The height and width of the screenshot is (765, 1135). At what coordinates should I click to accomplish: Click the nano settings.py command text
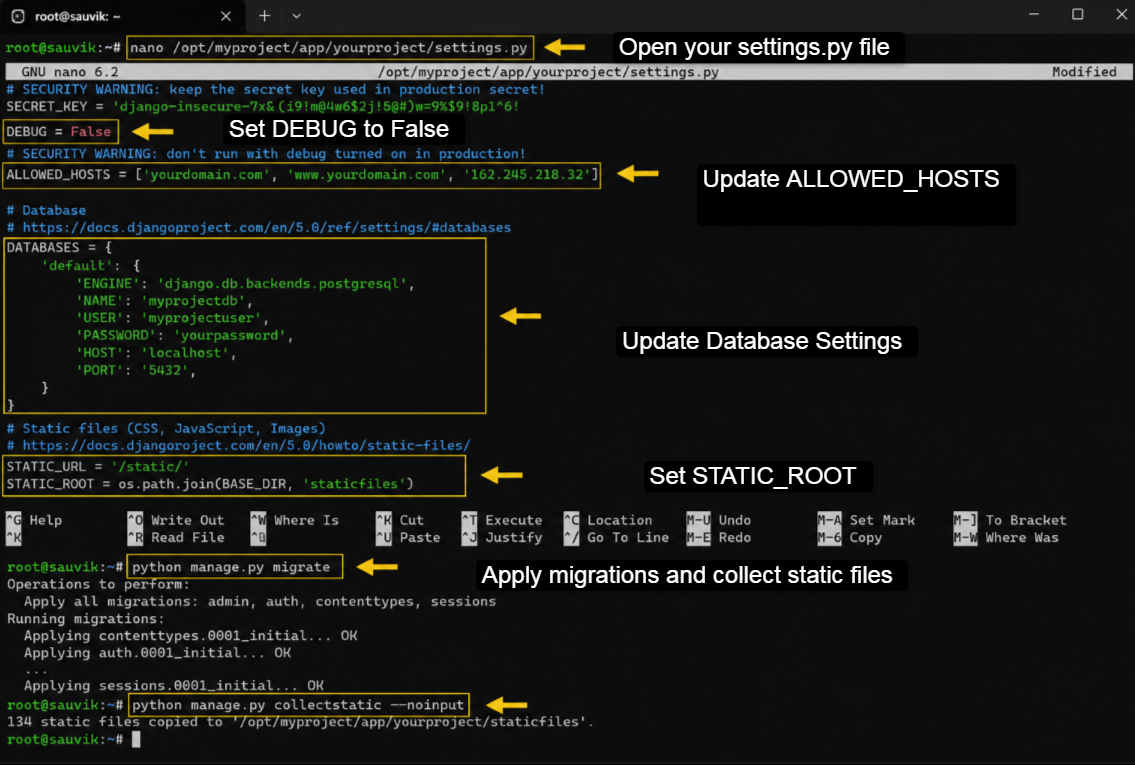pyautogui.click(x=329, y=48)
